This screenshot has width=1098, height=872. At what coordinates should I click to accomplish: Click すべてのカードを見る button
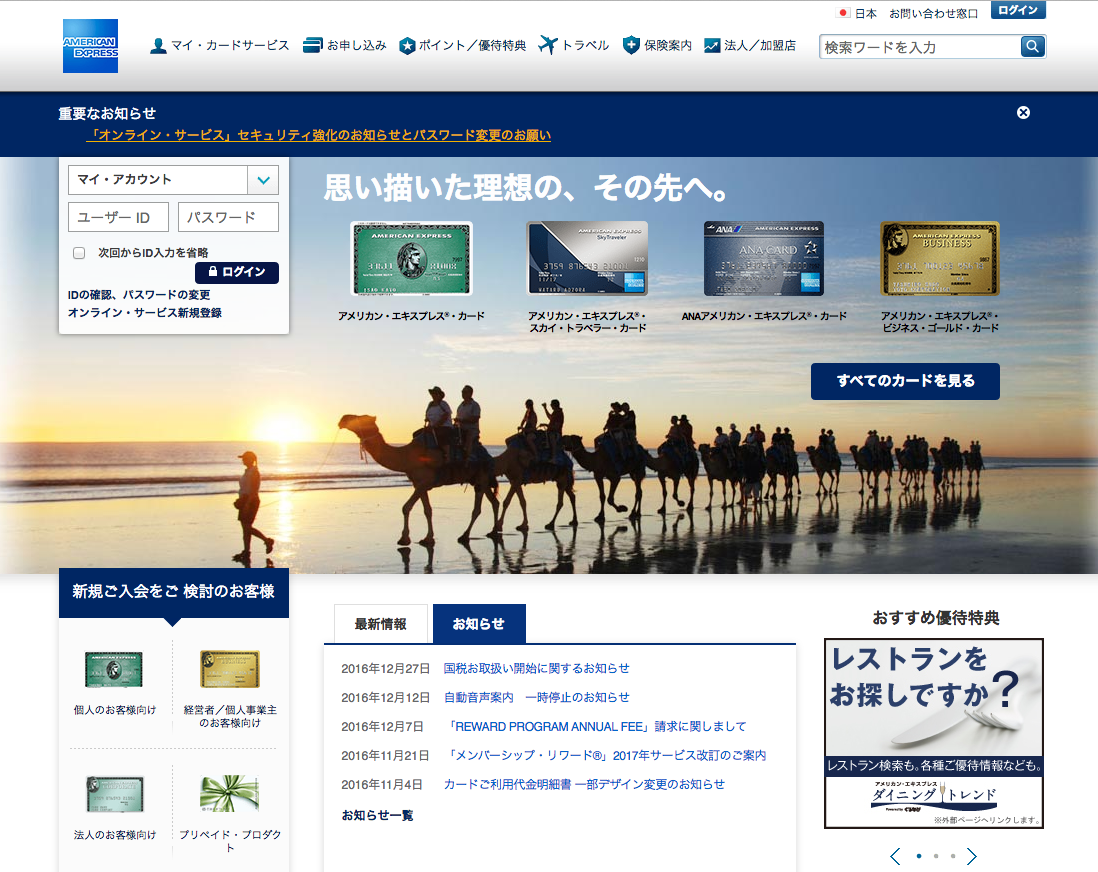905,381
